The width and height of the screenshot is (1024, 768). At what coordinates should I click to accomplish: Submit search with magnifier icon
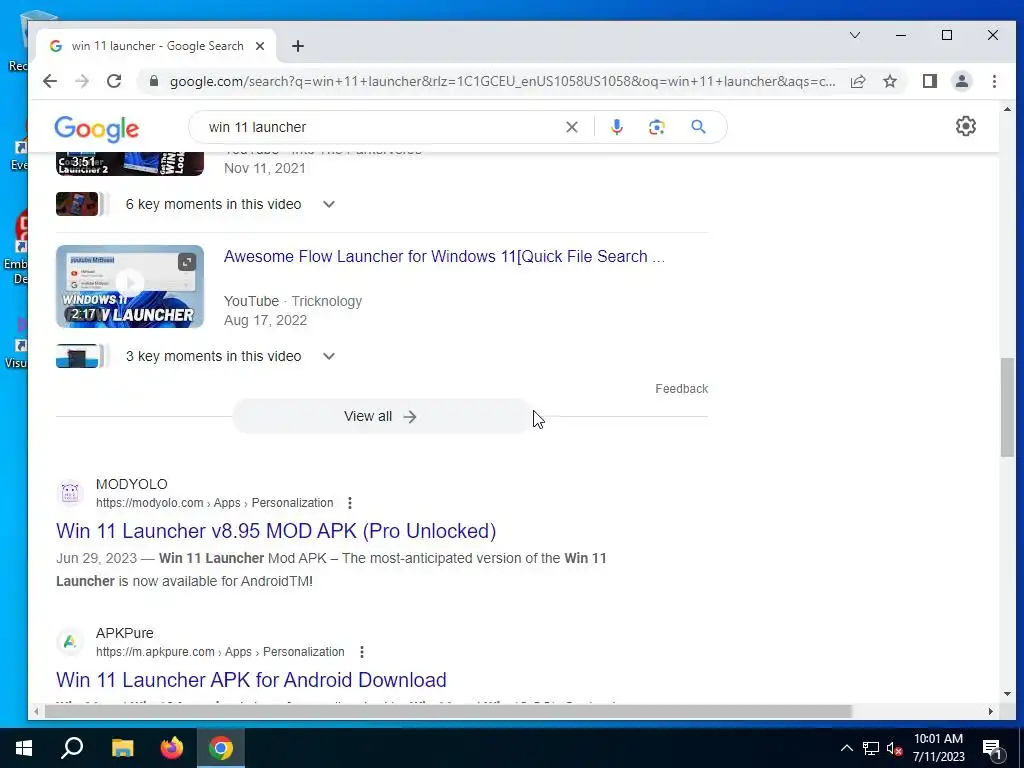click(698, 127)
